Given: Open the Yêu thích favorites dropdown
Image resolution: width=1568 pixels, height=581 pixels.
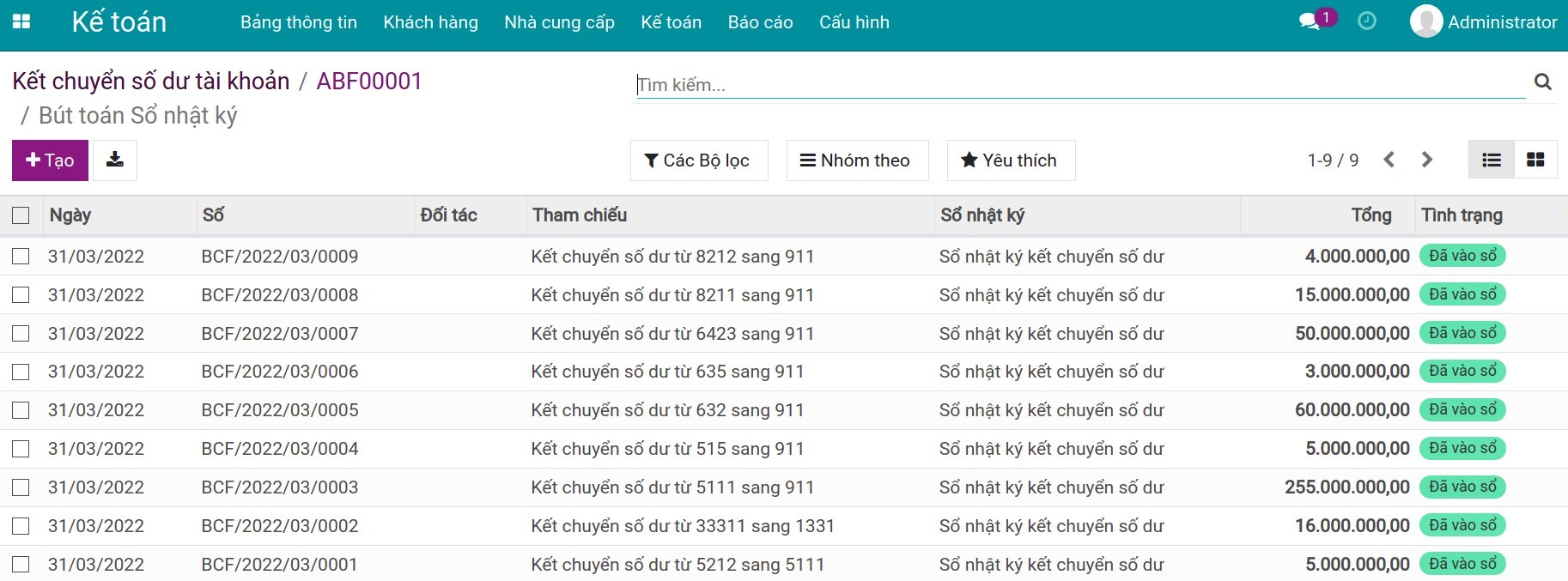Looking at the screenshot, I should [x=1010, y=160].
